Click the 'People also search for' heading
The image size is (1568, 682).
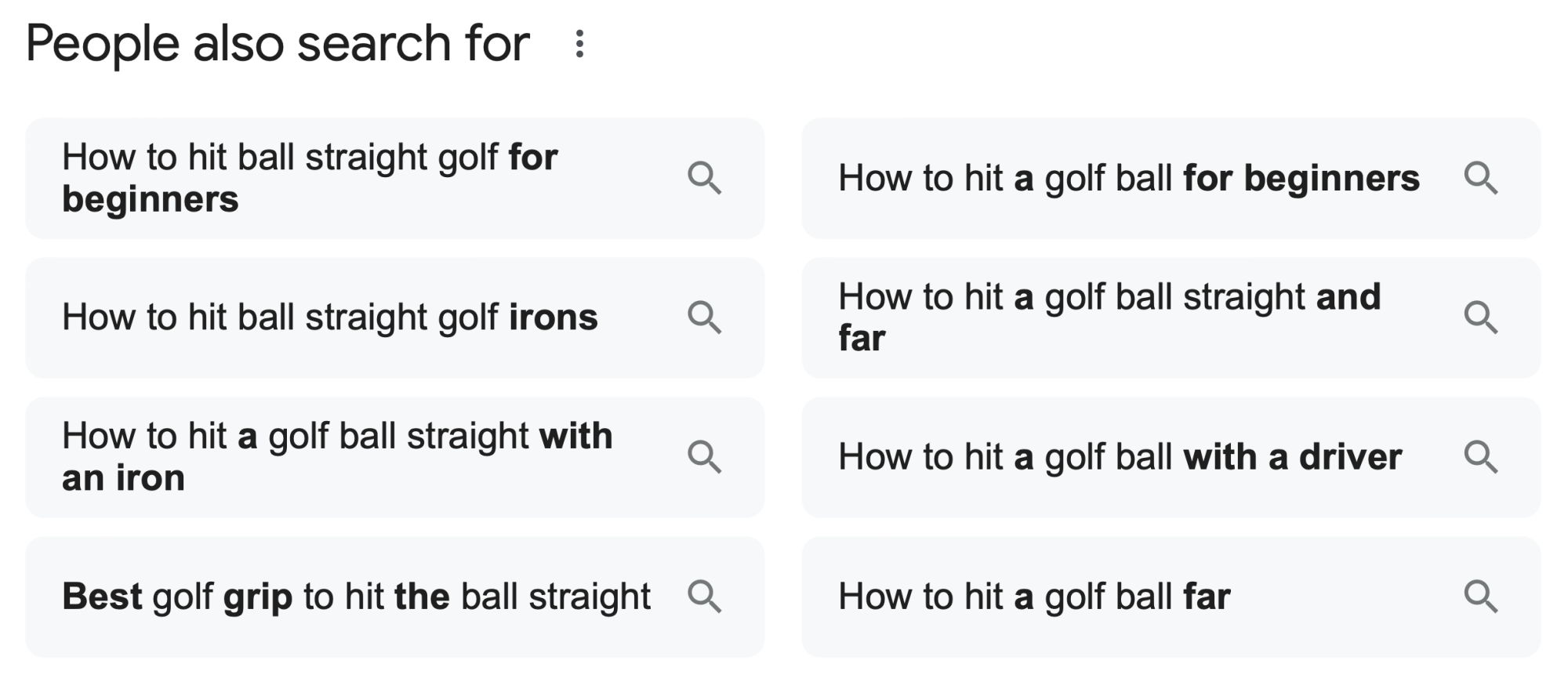278,43
